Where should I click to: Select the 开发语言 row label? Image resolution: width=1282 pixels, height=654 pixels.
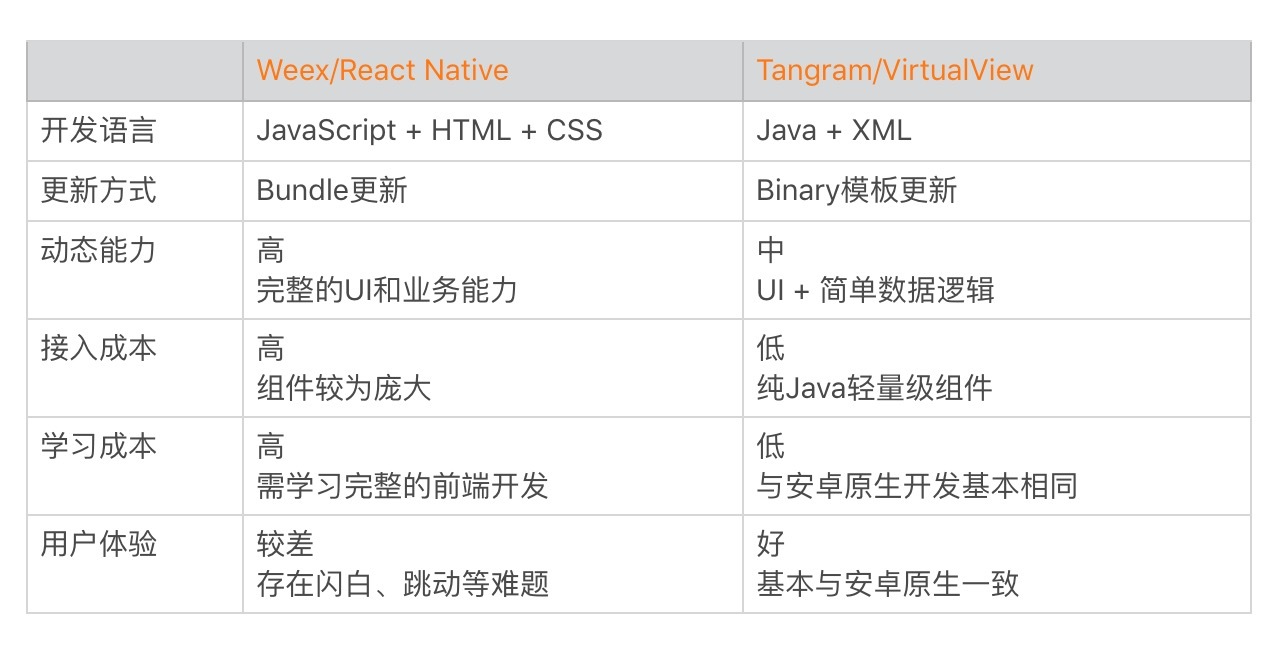(x=98, y=131)
